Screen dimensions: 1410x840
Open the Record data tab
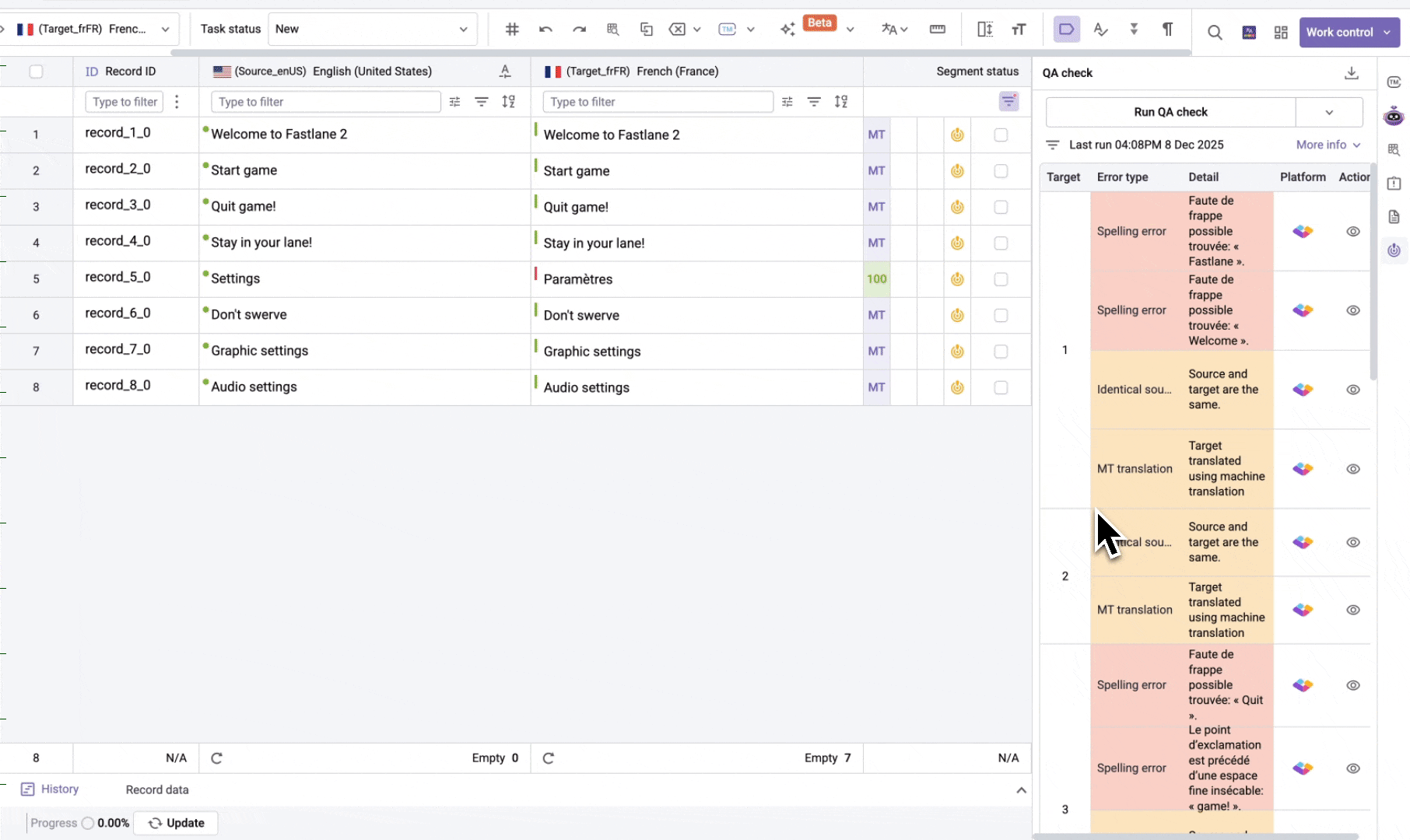157,789
